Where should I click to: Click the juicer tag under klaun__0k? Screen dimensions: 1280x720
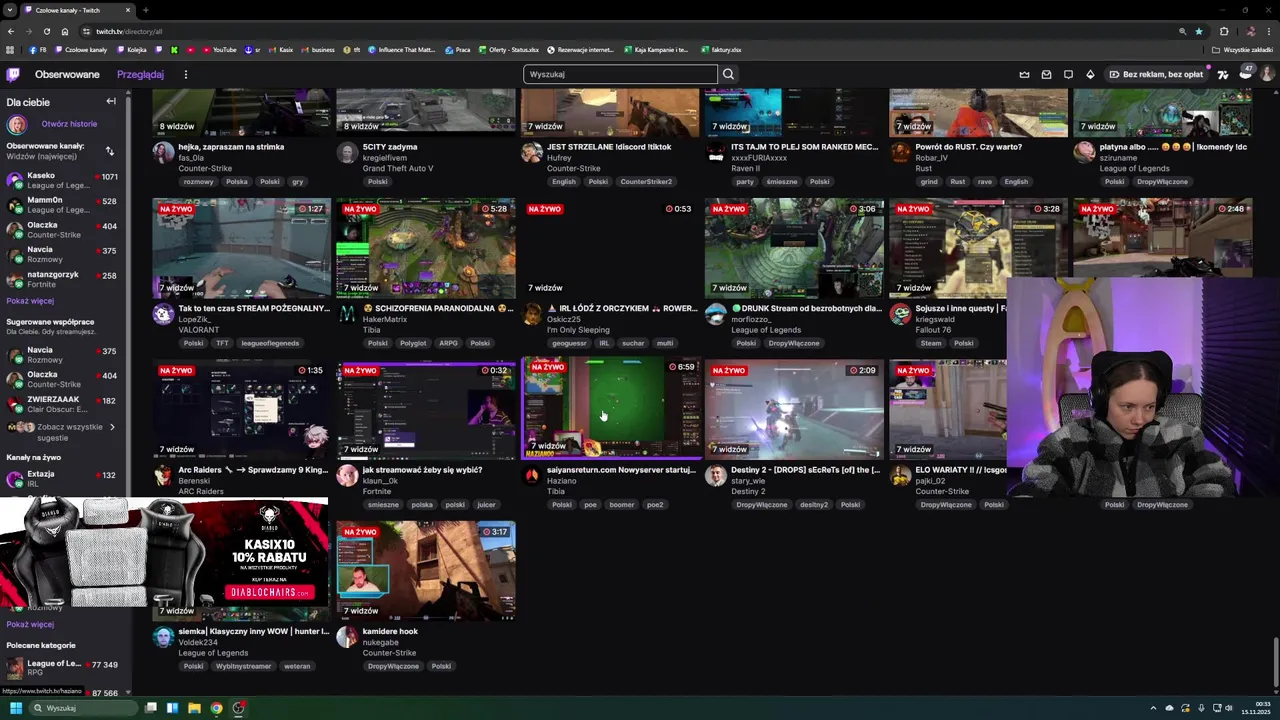coord(486,504)
